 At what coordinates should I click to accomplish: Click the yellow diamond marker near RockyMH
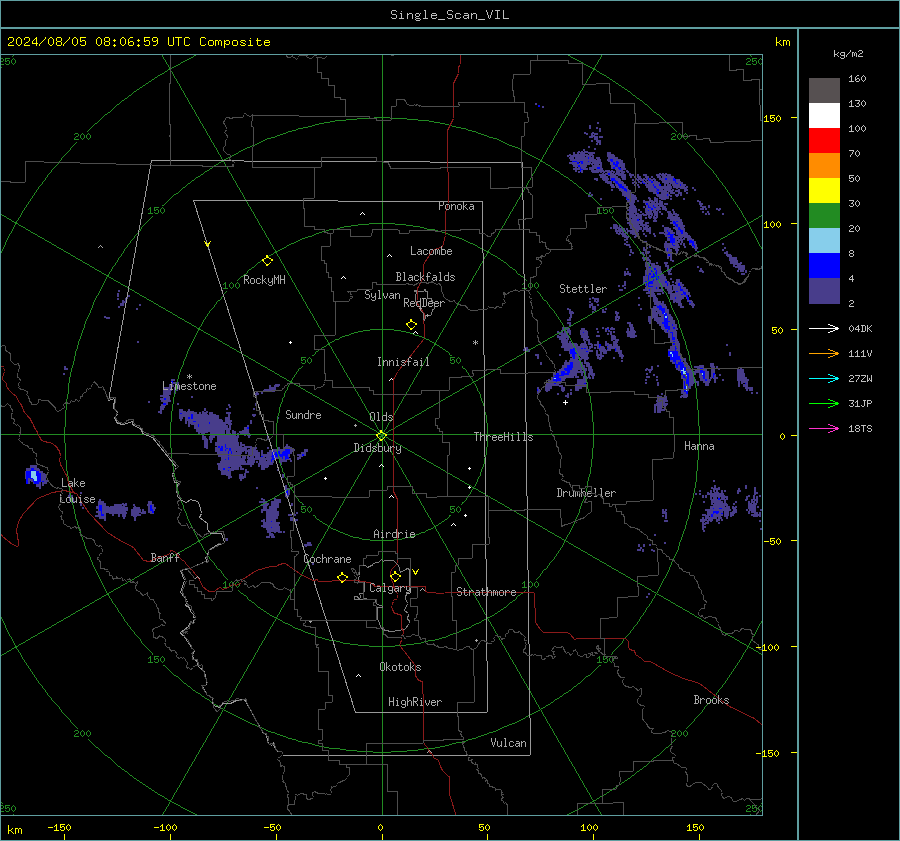point(267,261)
